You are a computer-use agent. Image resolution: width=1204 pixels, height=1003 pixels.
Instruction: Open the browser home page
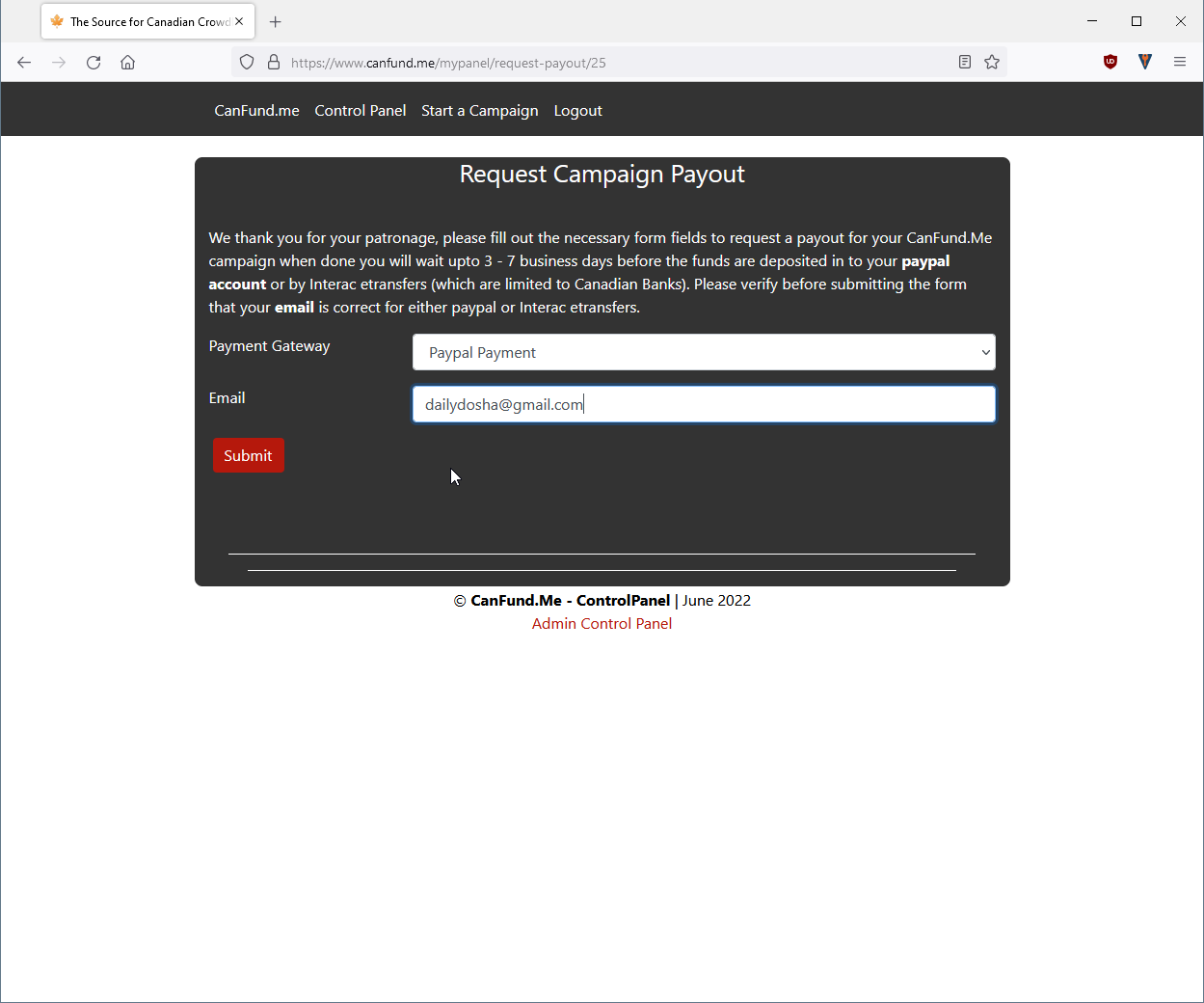tap(127, 63)
